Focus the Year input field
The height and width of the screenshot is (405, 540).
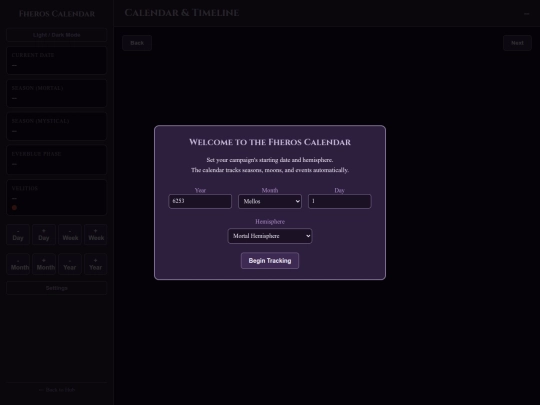200,201
